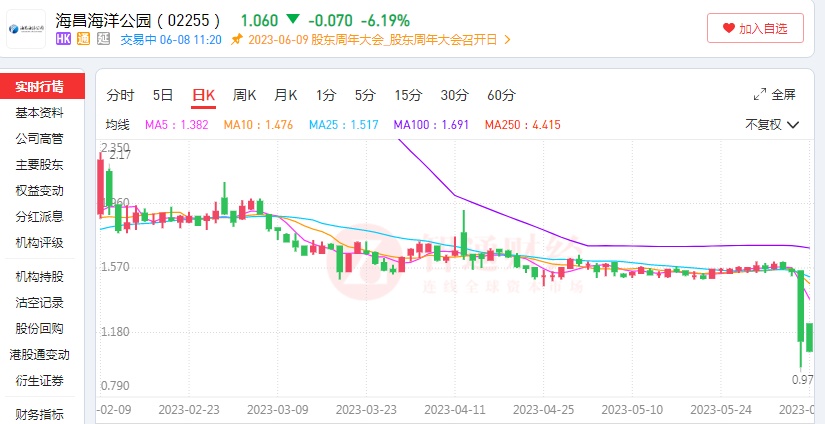Image resolution: width=825 pixels, height=424 pixels.
Task: Open 沽空记录 in the sidebar
Action: click(39, 302)
